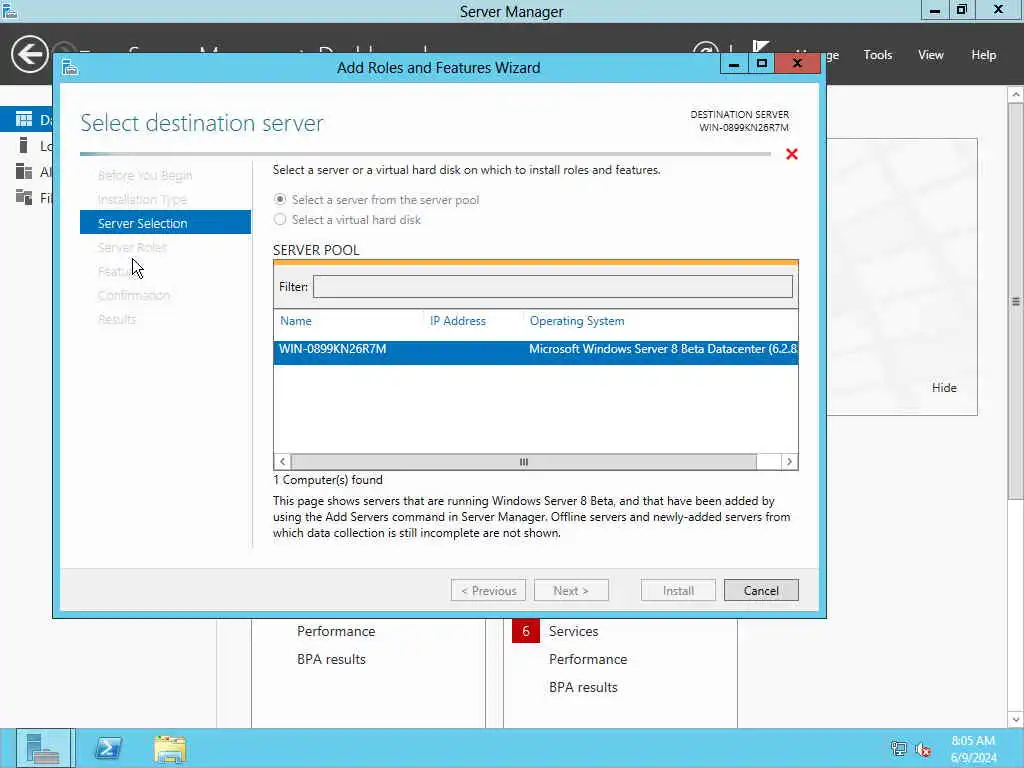Sort server pool by Operating System column

577,321
